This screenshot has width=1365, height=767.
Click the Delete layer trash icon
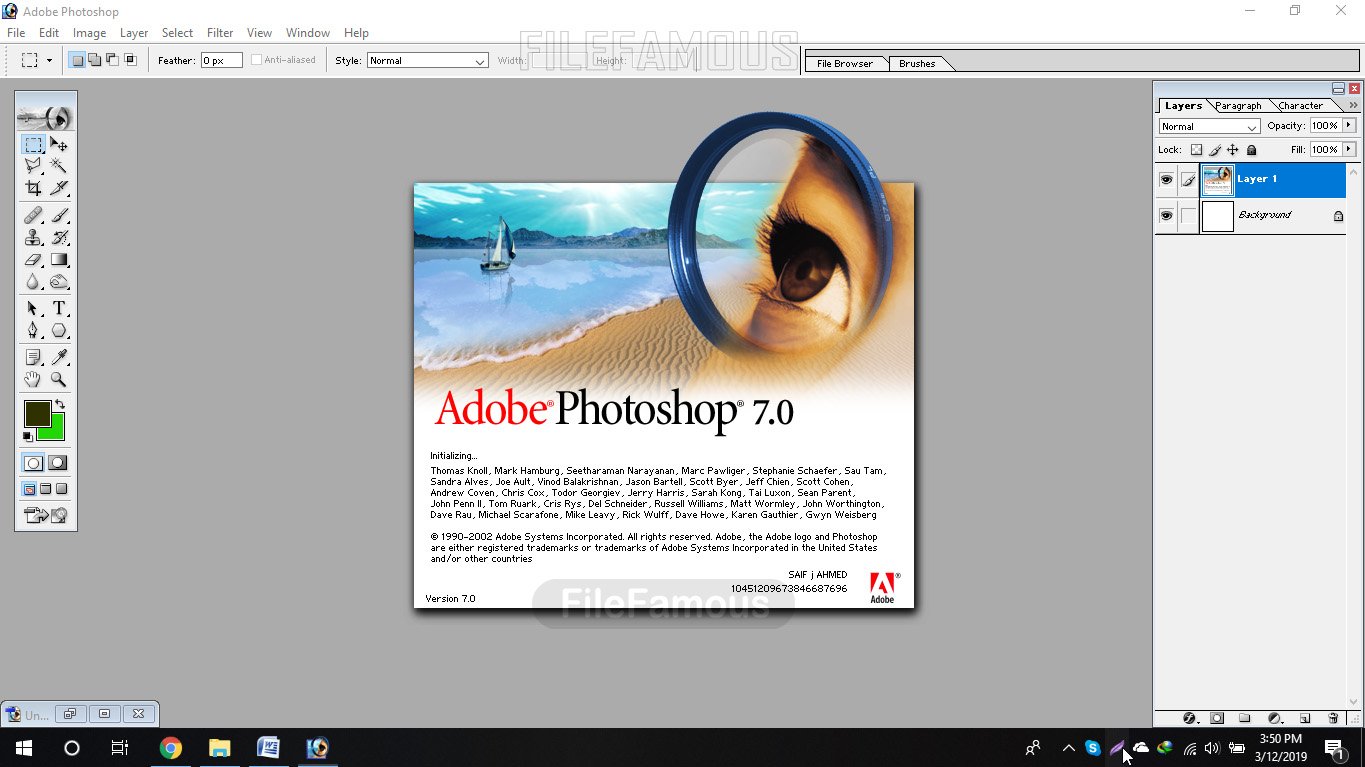pyautogui.click(x=1333, y=718)
